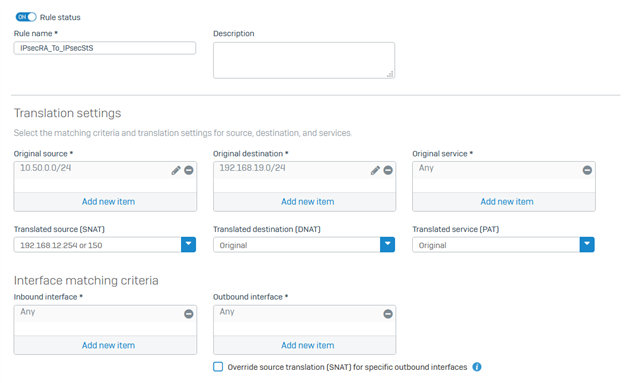Image resolution: width=640 pixels, height=383 pixels.
Task: Focus the Rule name input field
Action: pos(104,48)
